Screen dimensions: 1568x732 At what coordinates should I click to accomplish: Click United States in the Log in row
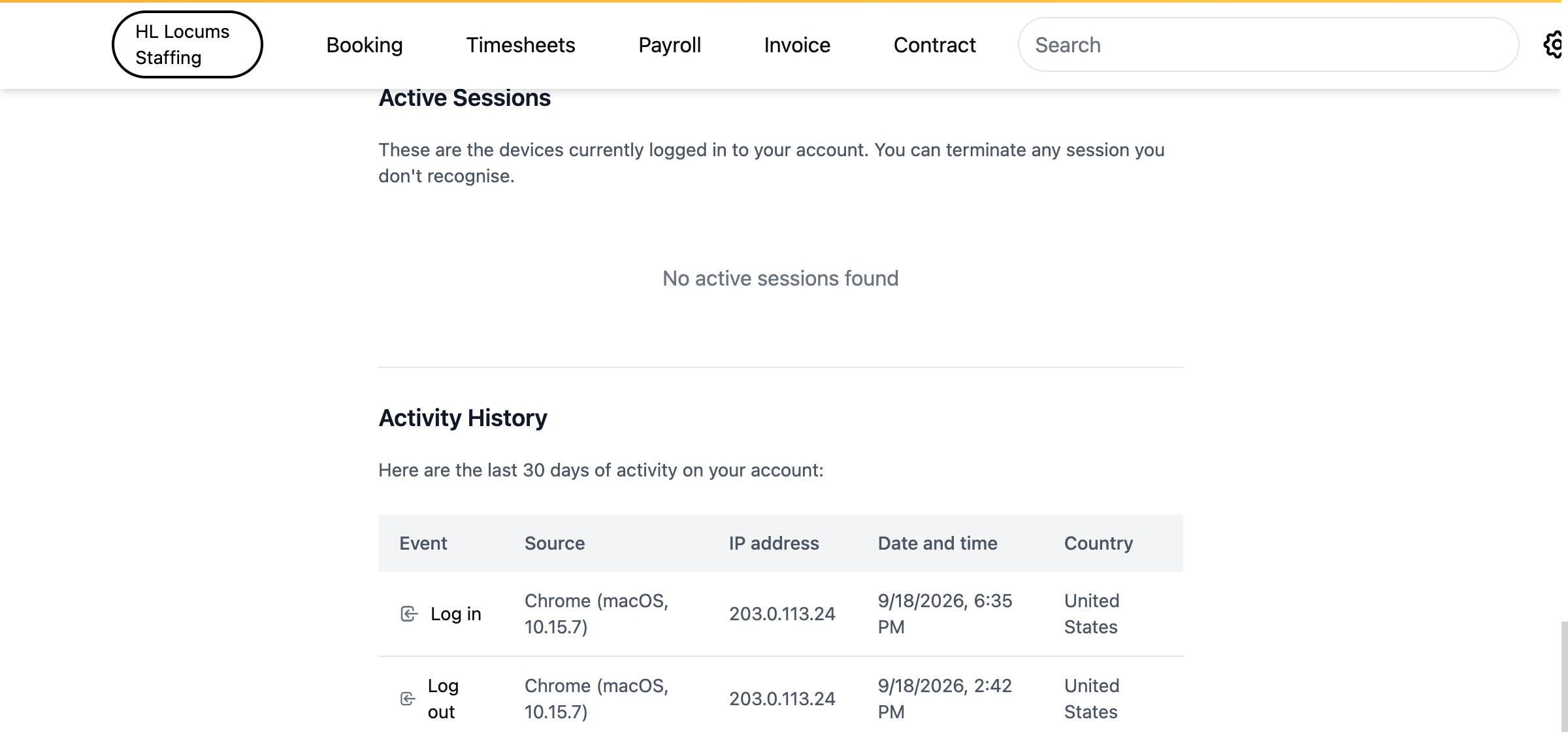coord(1092,614)
